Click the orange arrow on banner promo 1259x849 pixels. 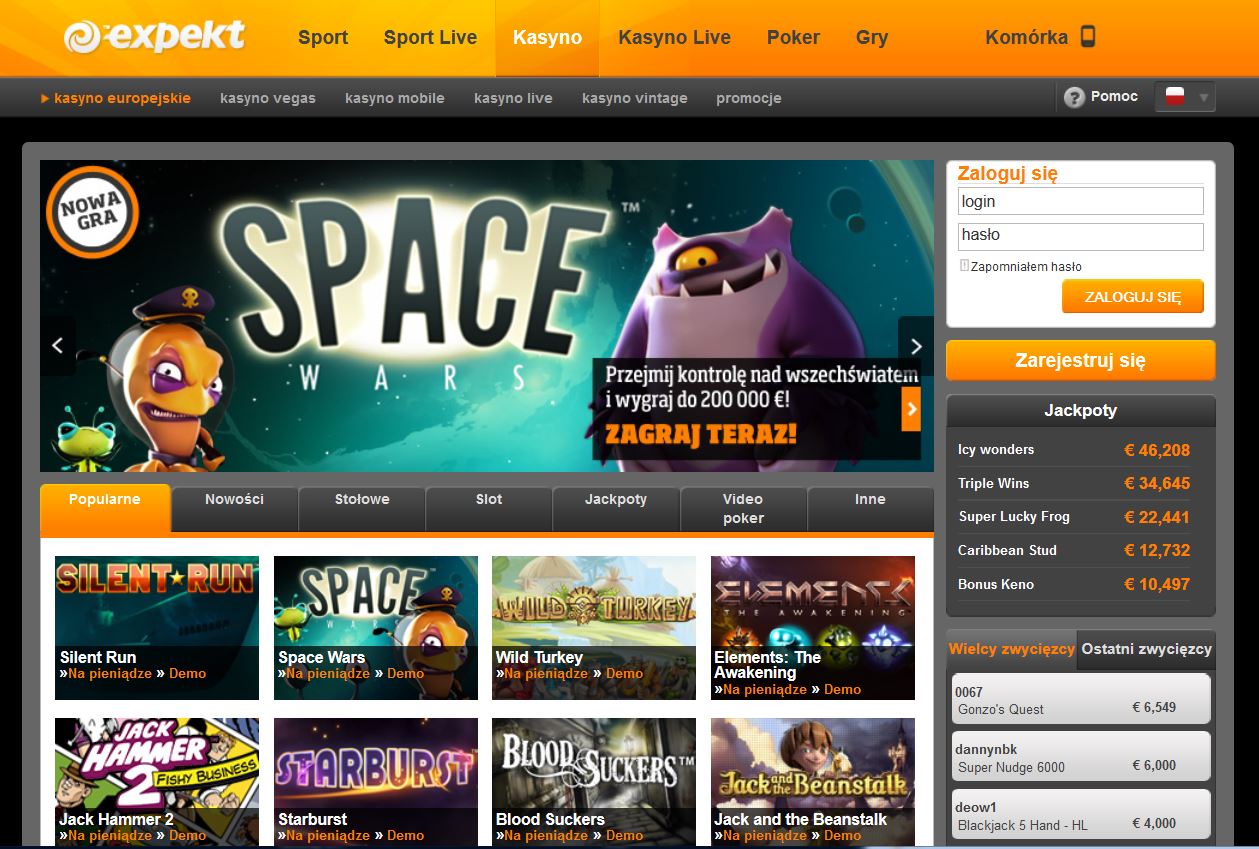[910, 408]
